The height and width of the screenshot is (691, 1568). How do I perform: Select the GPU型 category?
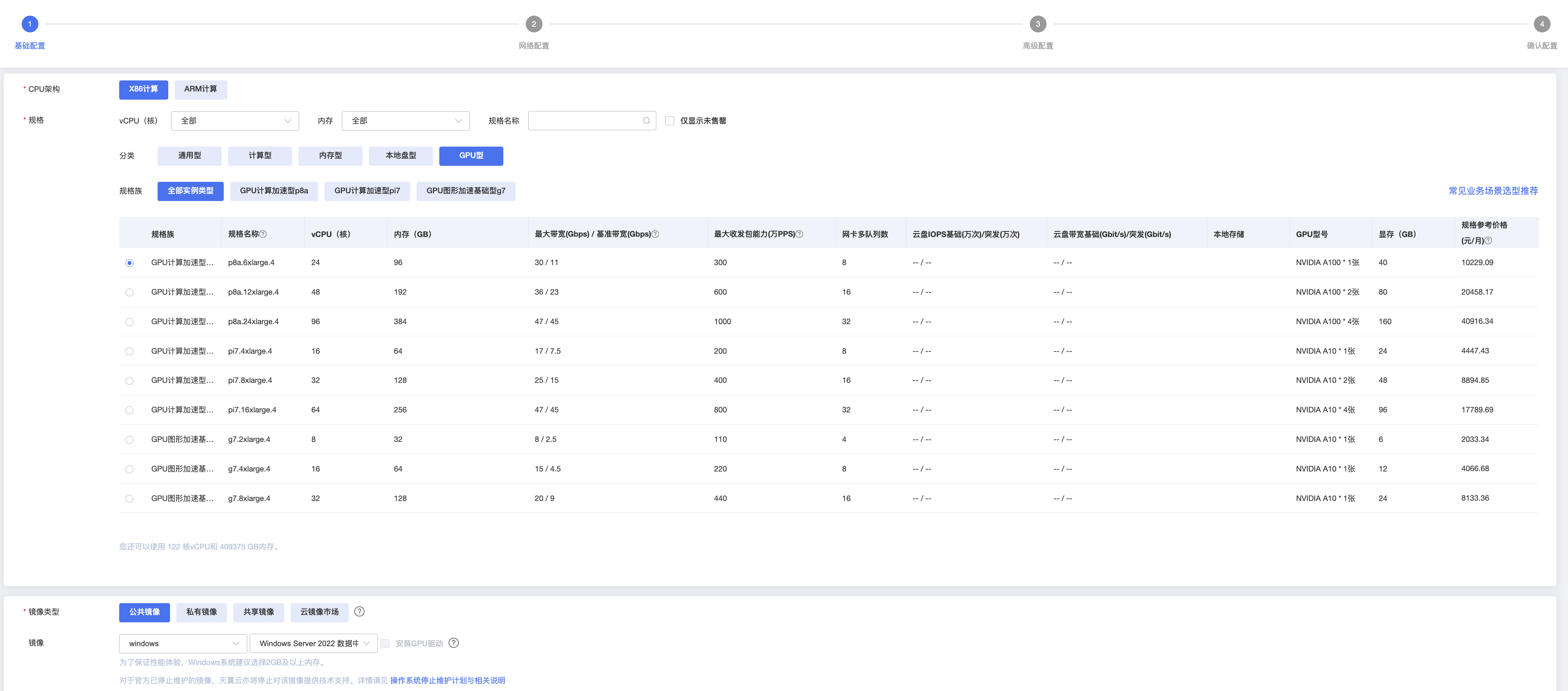[471, 156]
